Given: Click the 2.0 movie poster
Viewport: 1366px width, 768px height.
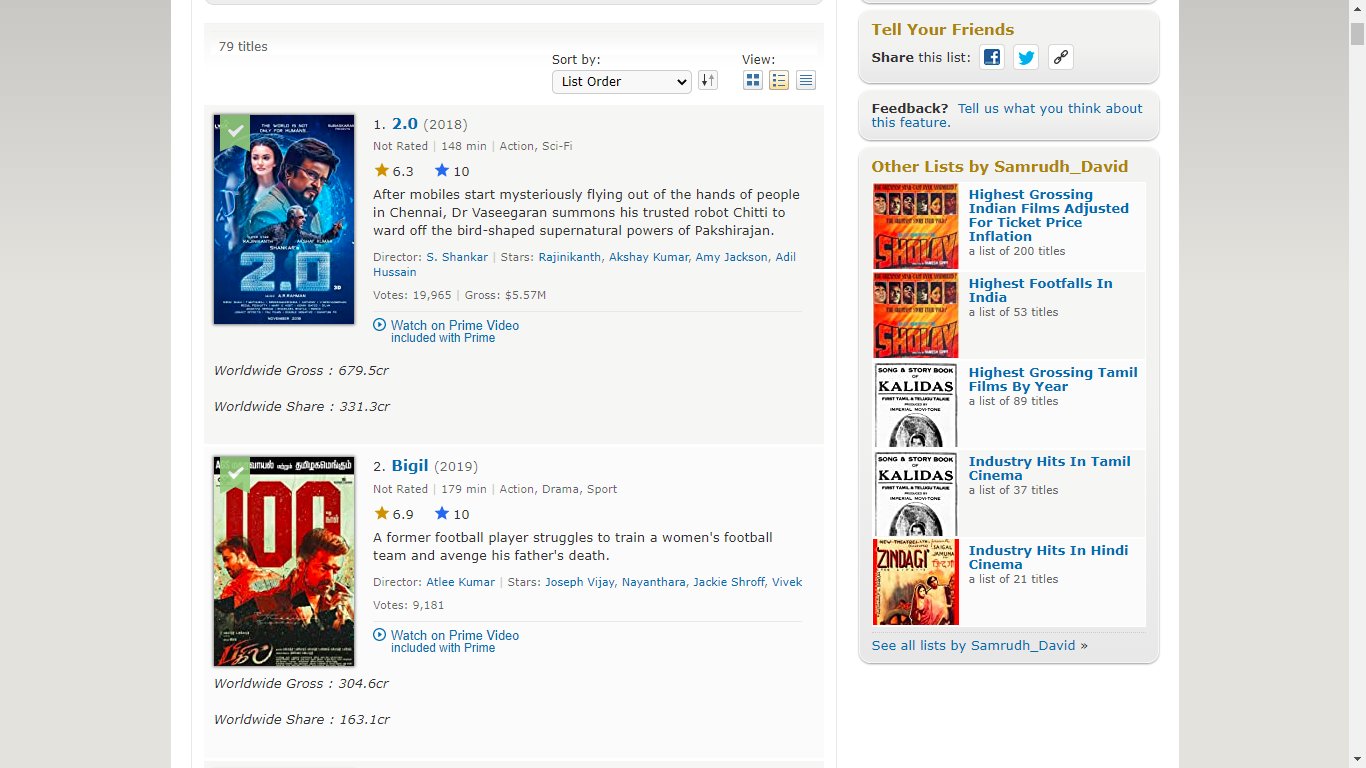Looking at the screenshot, I should click(x=284, y=219).
